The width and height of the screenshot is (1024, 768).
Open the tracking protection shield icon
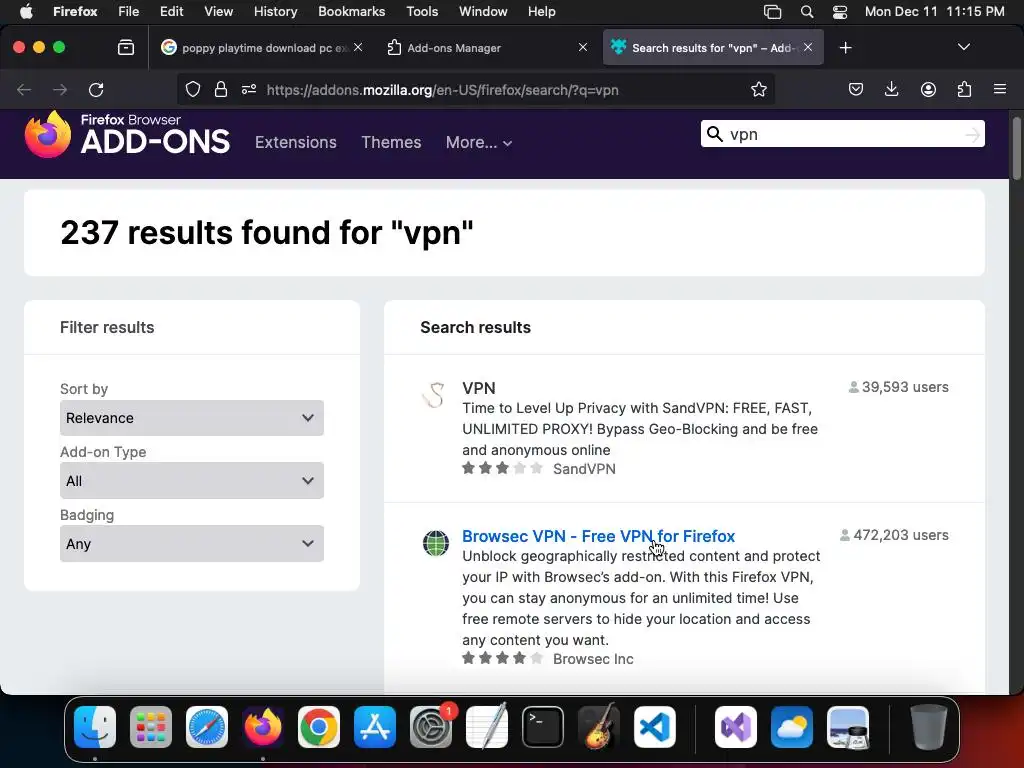(193, 89)
